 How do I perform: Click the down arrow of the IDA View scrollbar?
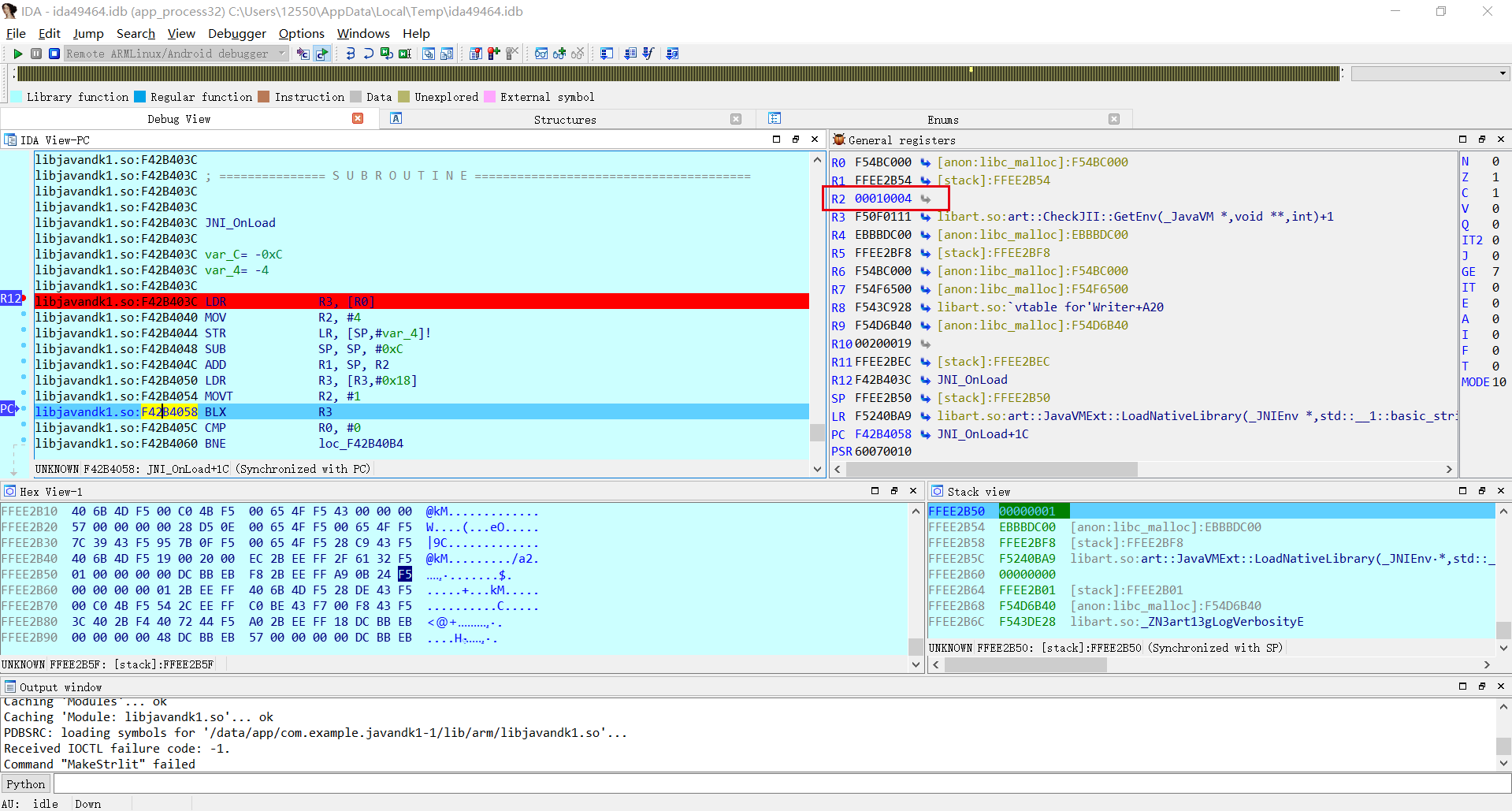(x=817, y=469)
